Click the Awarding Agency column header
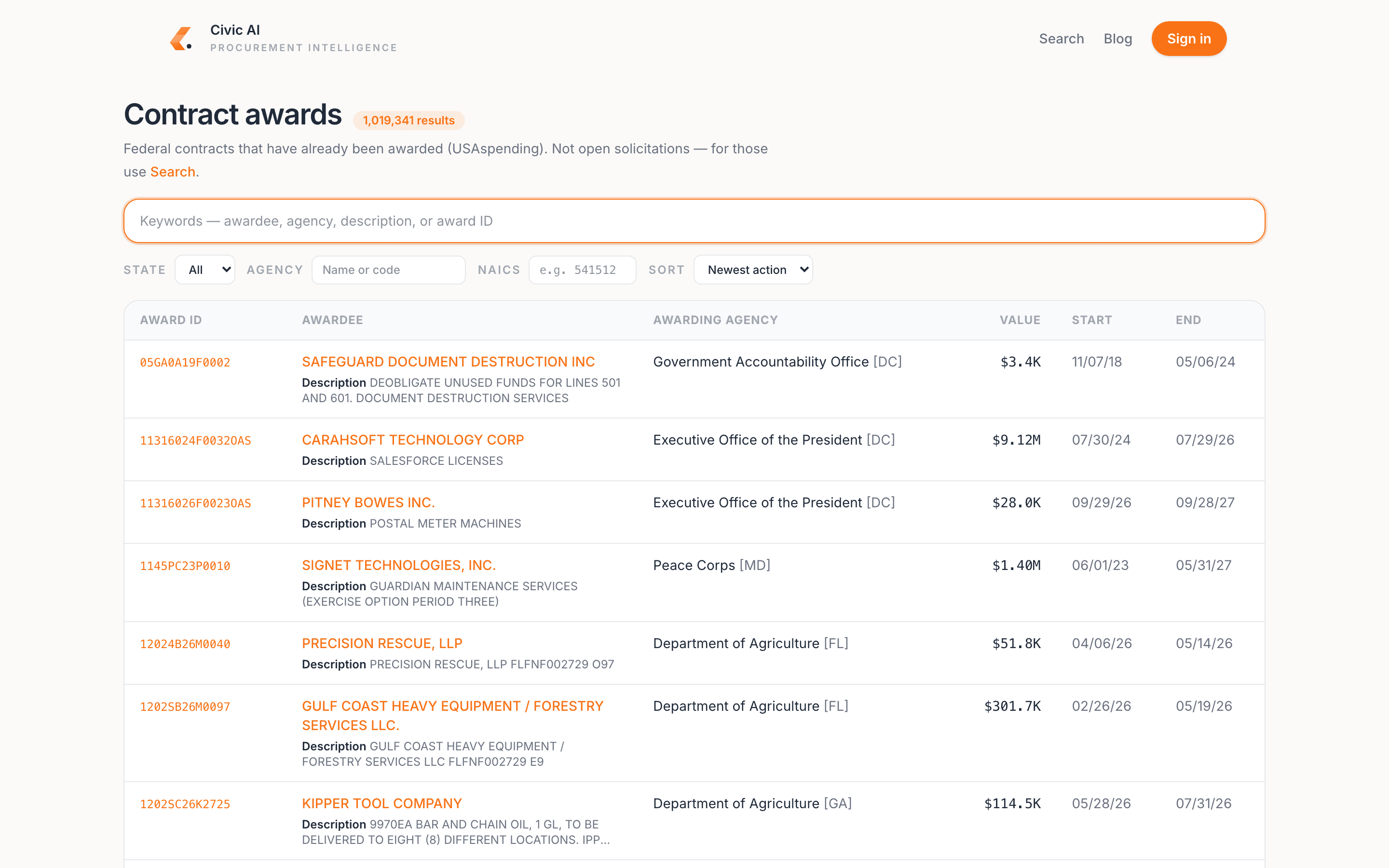The image size is (1389, 868). tap(715, 320)
